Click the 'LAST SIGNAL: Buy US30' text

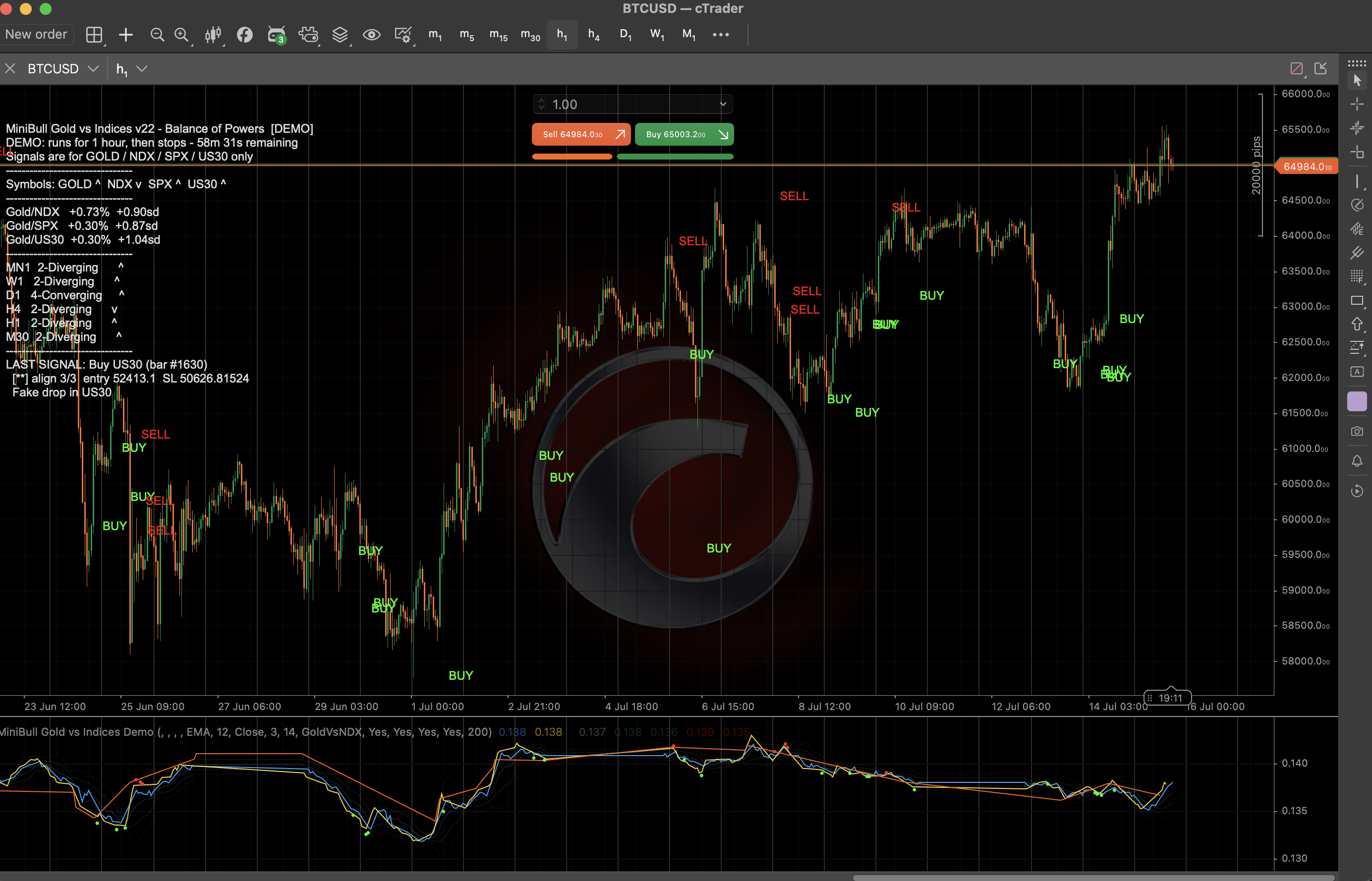point(107,364)
